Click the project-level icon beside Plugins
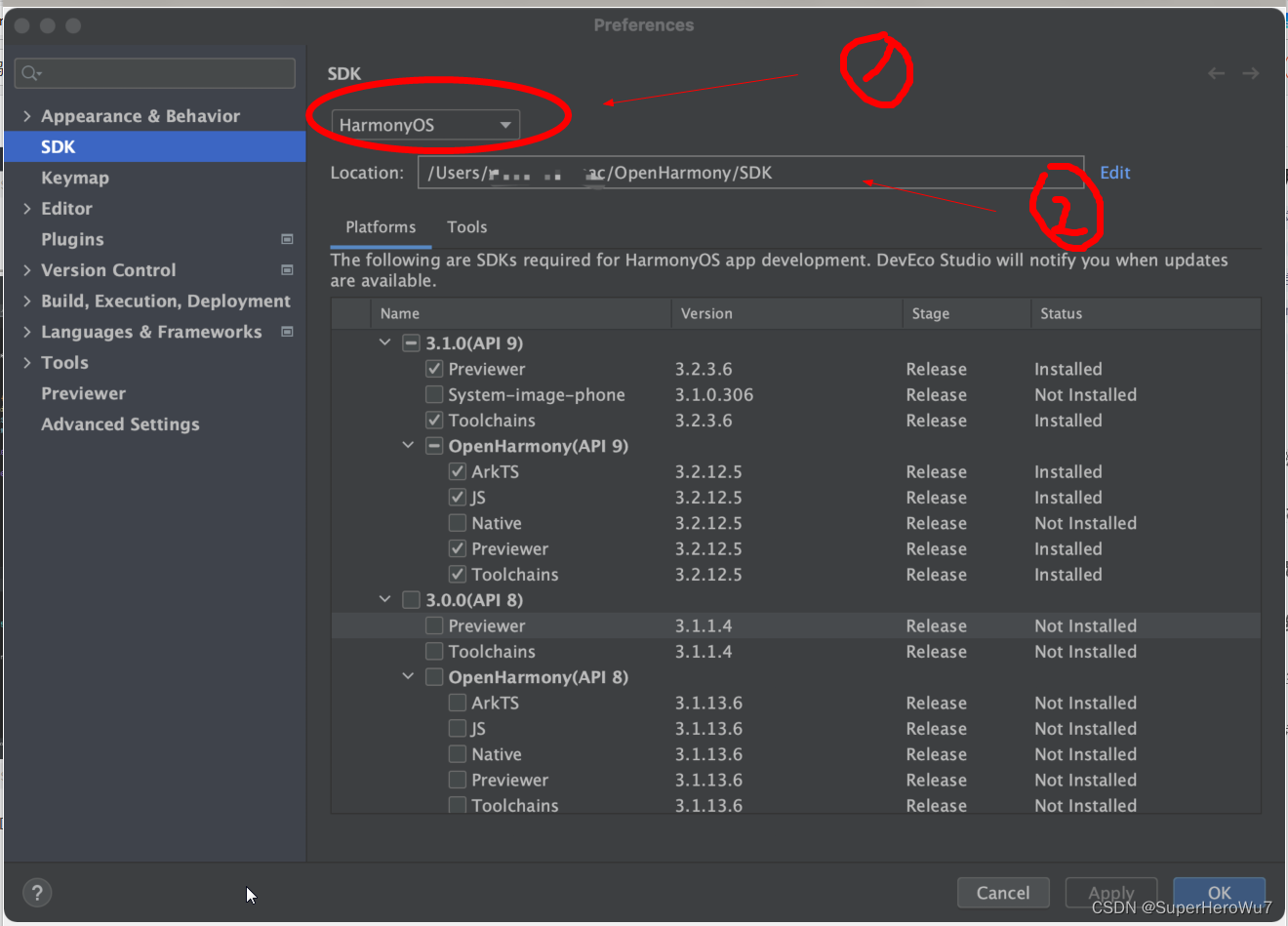Viewport: 1288px width, 926px height. [287, 239]
